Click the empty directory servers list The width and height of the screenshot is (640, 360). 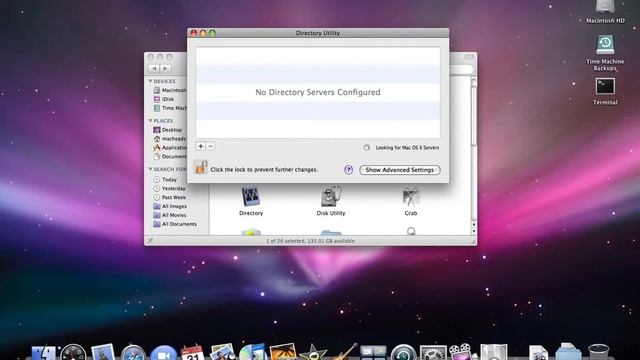coord(318,93)
